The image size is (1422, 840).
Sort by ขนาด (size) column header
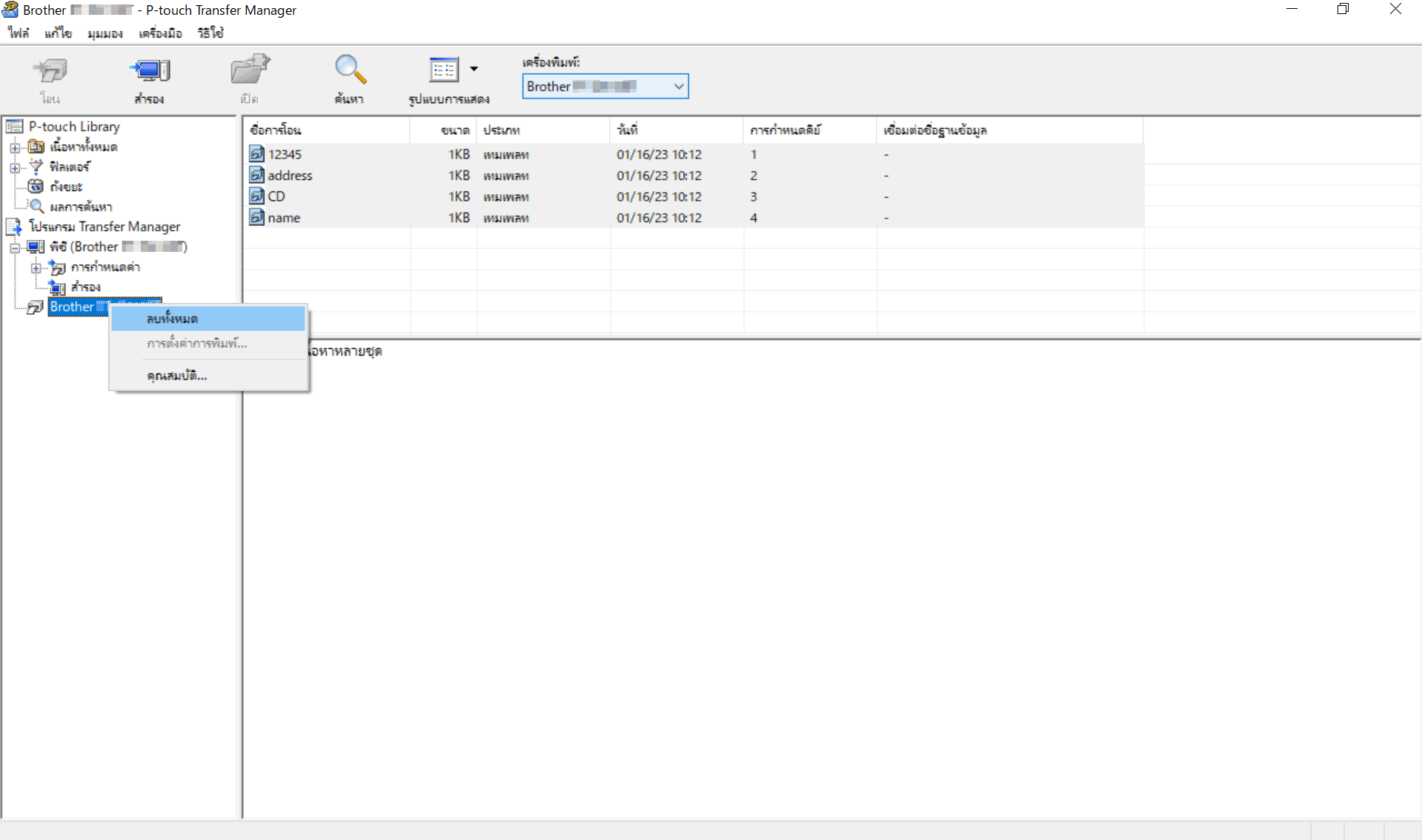click(443, 130)
